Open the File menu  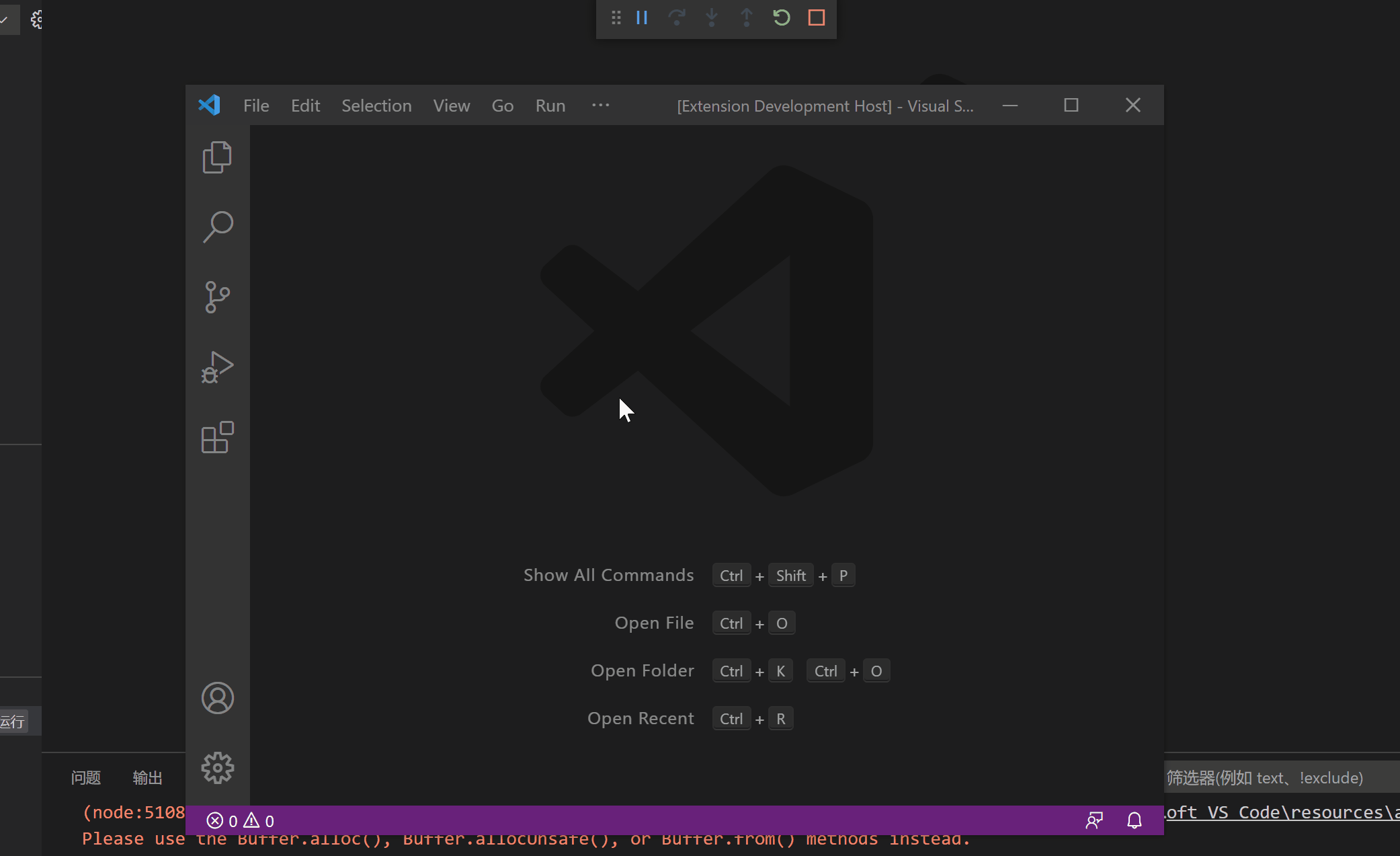tap(256, 106)
